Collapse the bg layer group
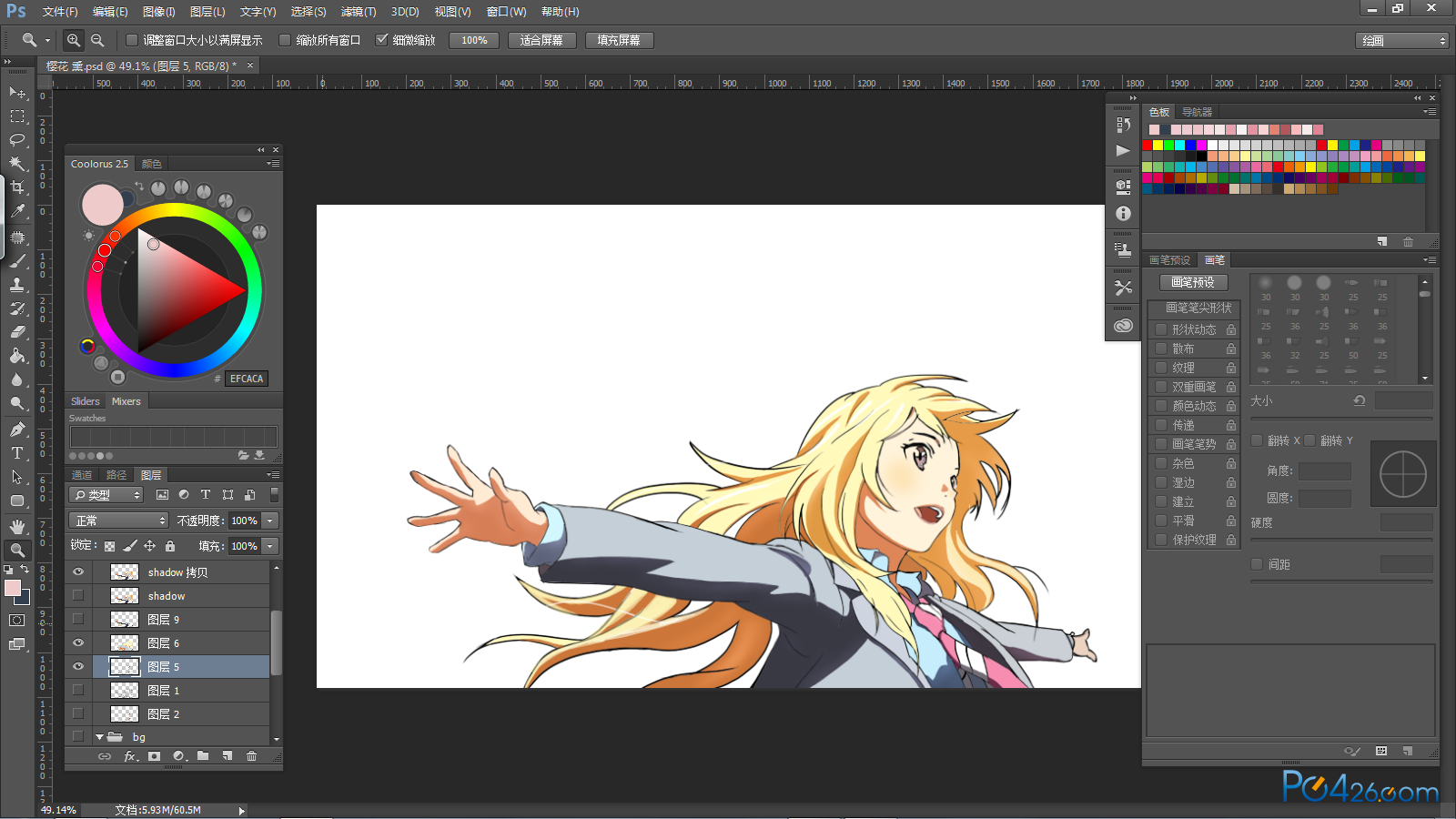This screenshot has height=819, width=1456. pyautogui.click(x=99, y=737)
